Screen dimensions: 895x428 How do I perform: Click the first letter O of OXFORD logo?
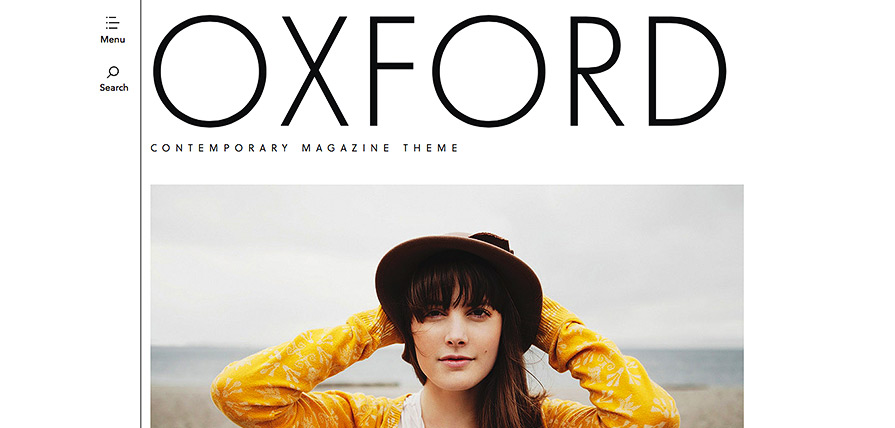click(209, 71)
